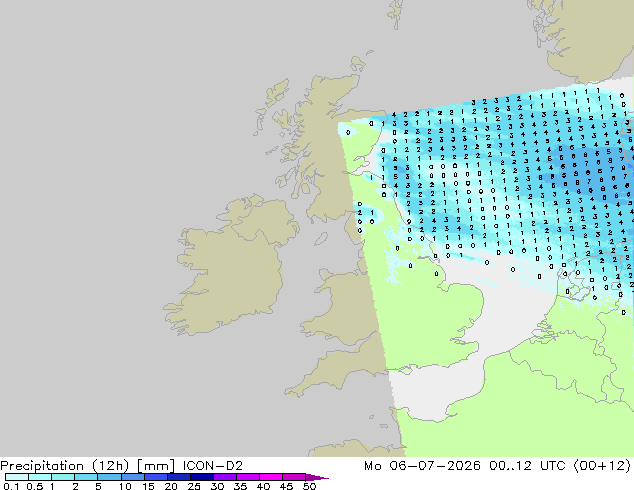Click the 25–30 mm legend swatch
The image size is (634, 490).
(201, 477)
